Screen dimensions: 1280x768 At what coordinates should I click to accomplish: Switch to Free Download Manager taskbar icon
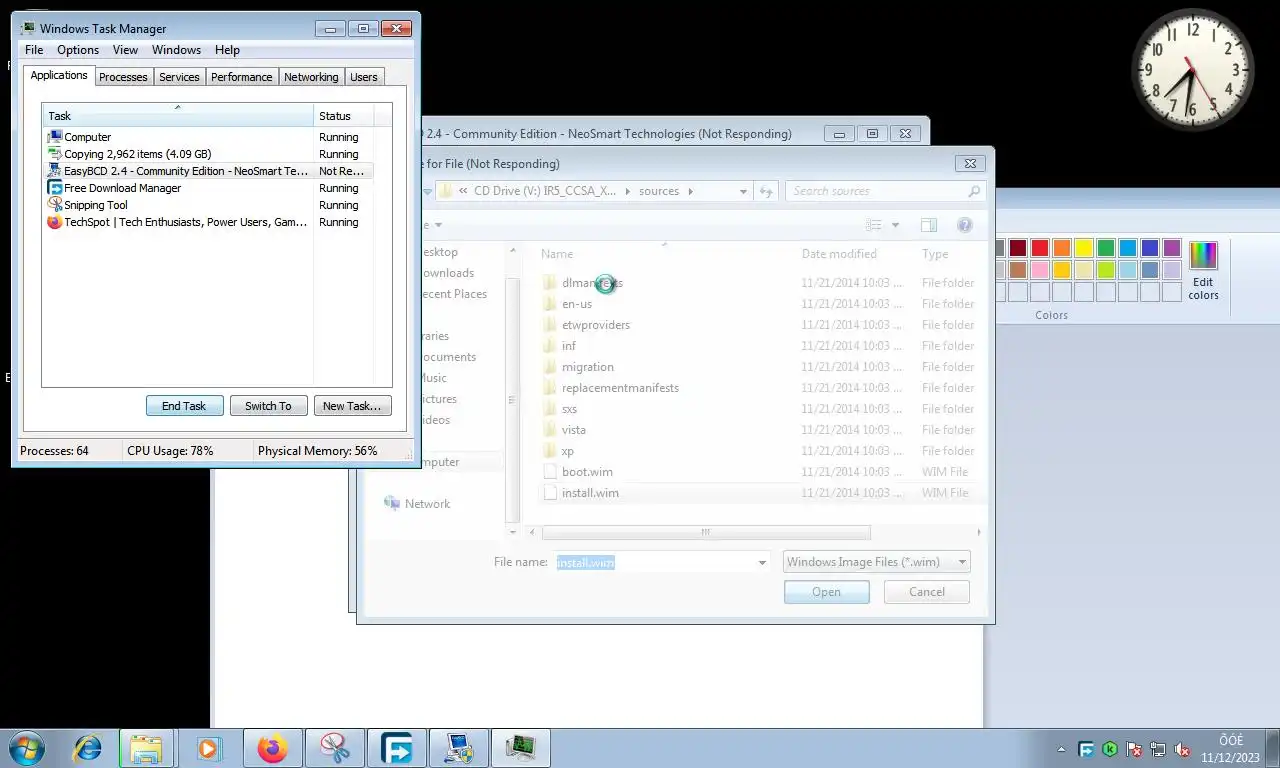396,748
